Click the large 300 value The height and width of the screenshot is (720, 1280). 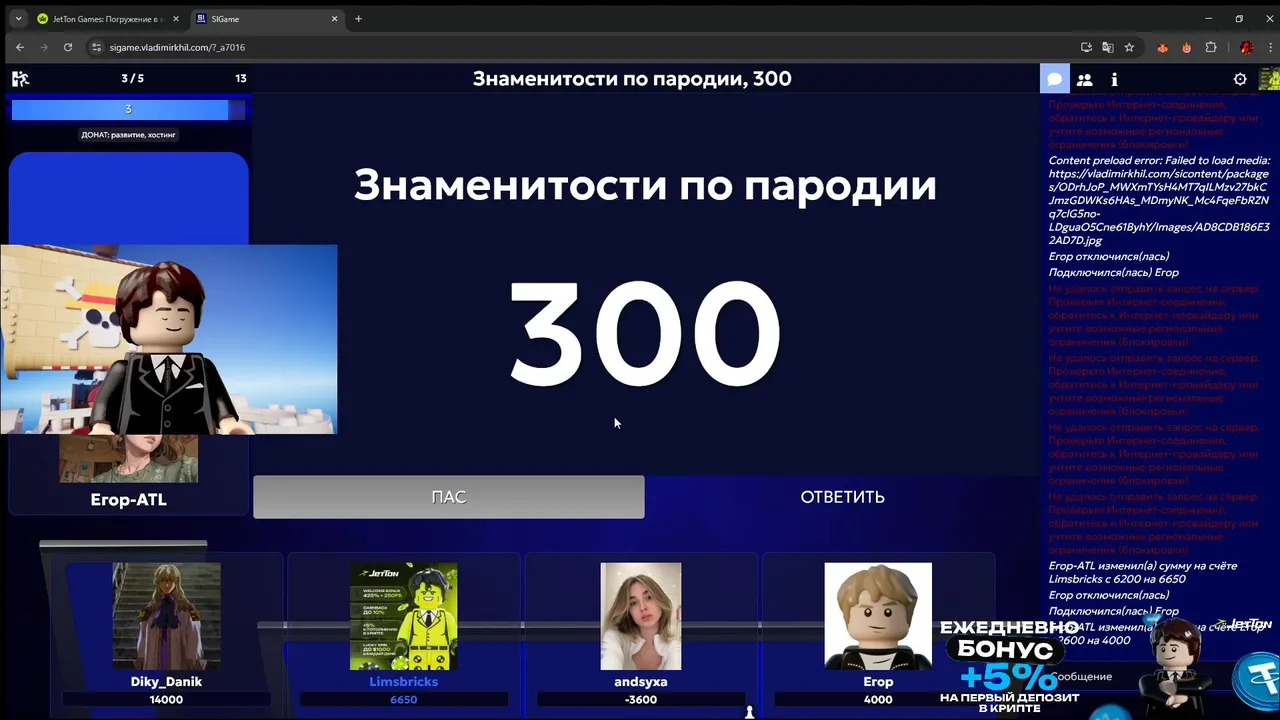pos(645,334)
